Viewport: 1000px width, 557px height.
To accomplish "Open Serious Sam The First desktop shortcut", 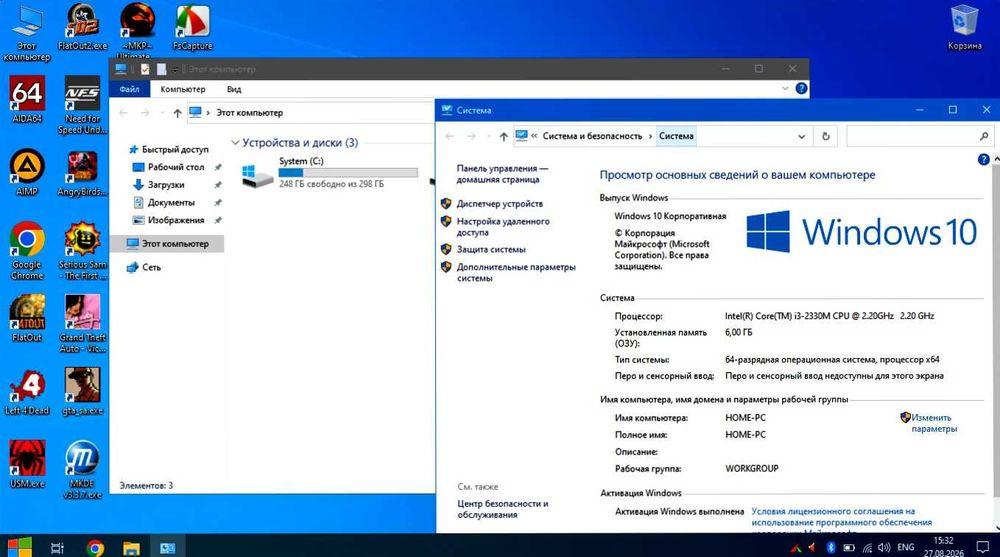I will point(82,251).
